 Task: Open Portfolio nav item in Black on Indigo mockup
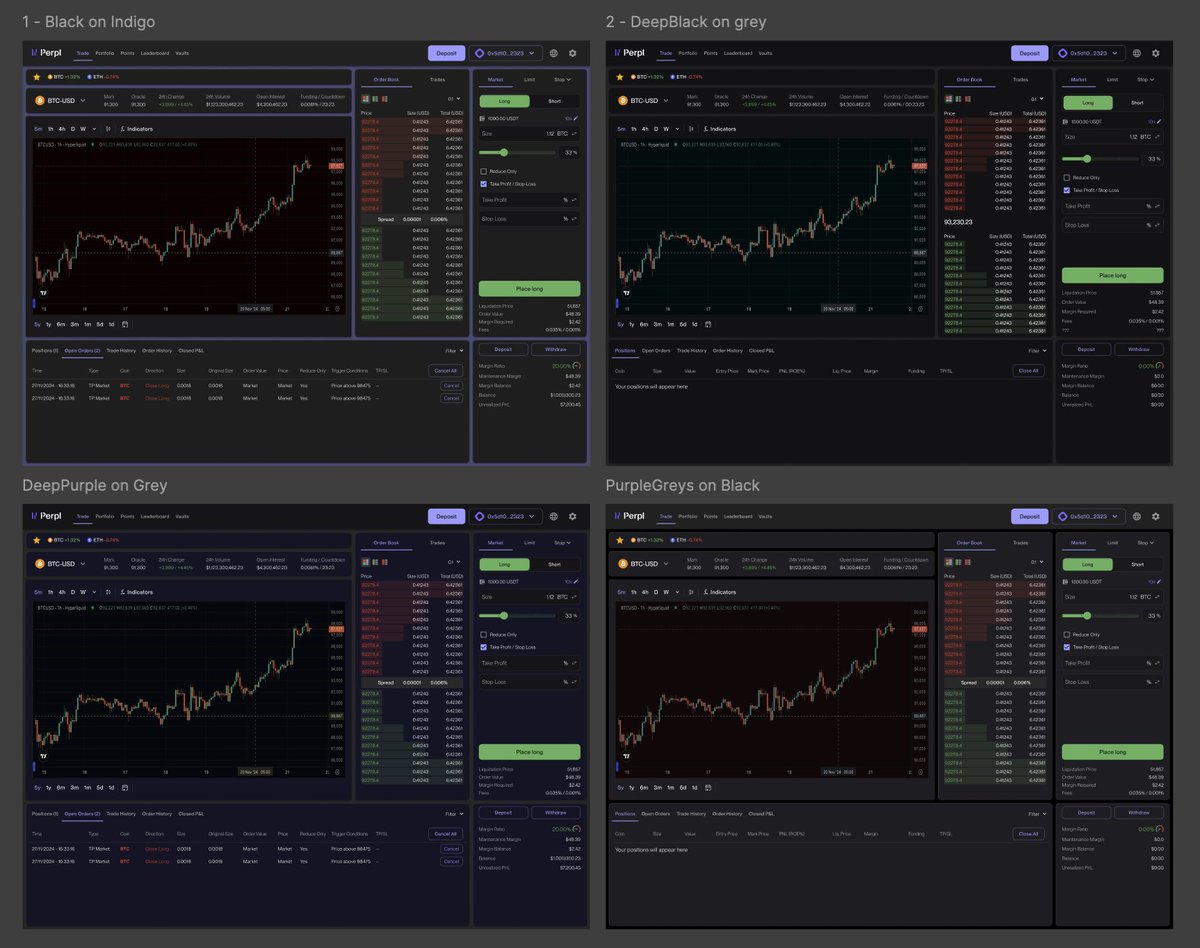tap(105, 53)
